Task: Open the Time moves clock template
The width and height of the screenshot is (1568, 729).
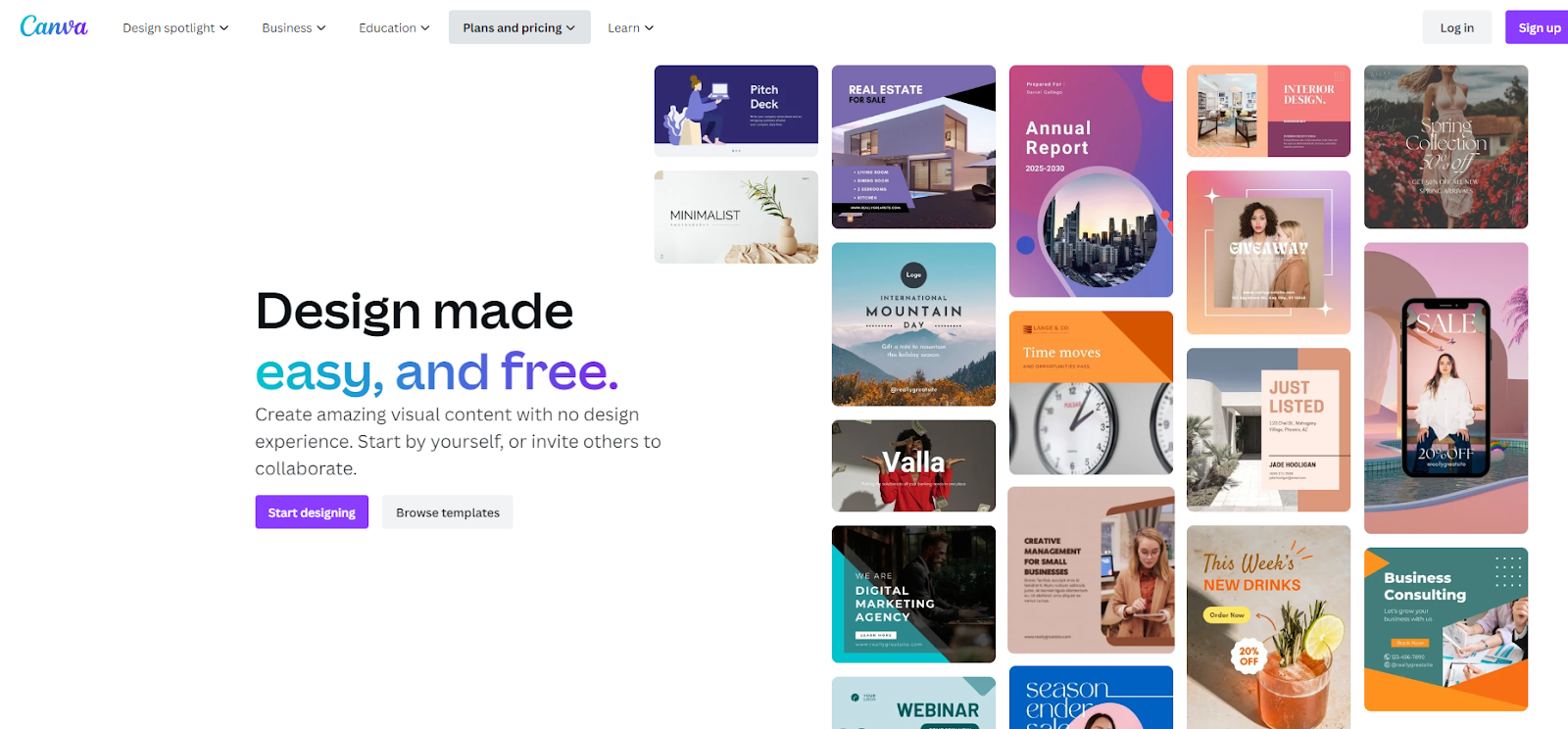Action: click(1091, 393)
